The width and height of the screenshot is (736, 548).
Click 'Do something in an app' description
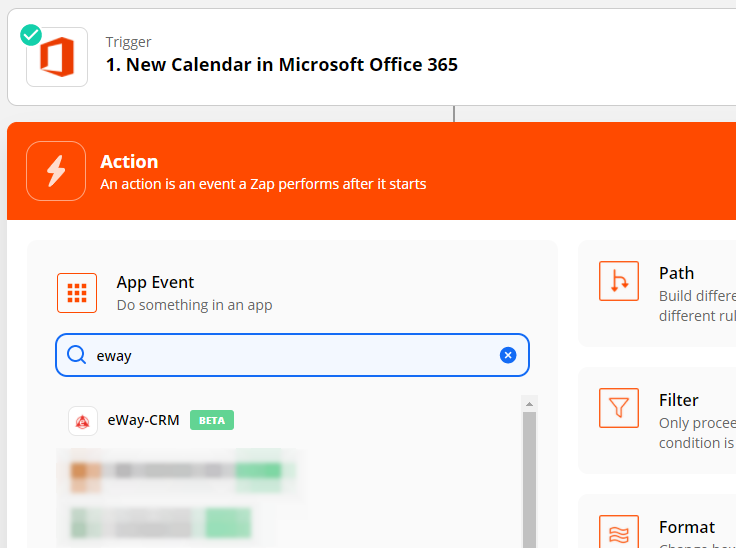194,305
